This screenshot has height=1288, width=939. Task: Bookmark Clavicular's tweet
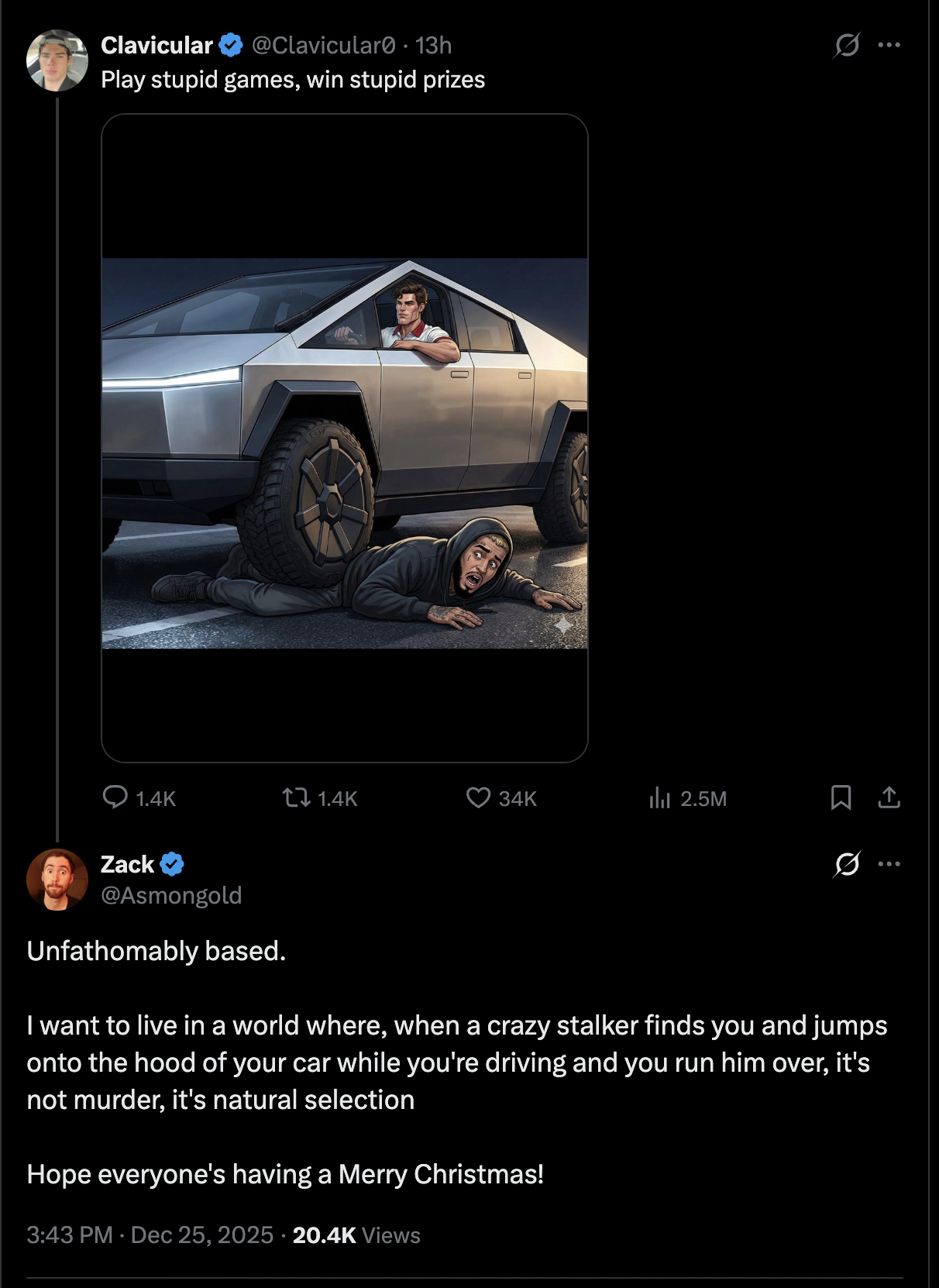click(x=841, y=797)
